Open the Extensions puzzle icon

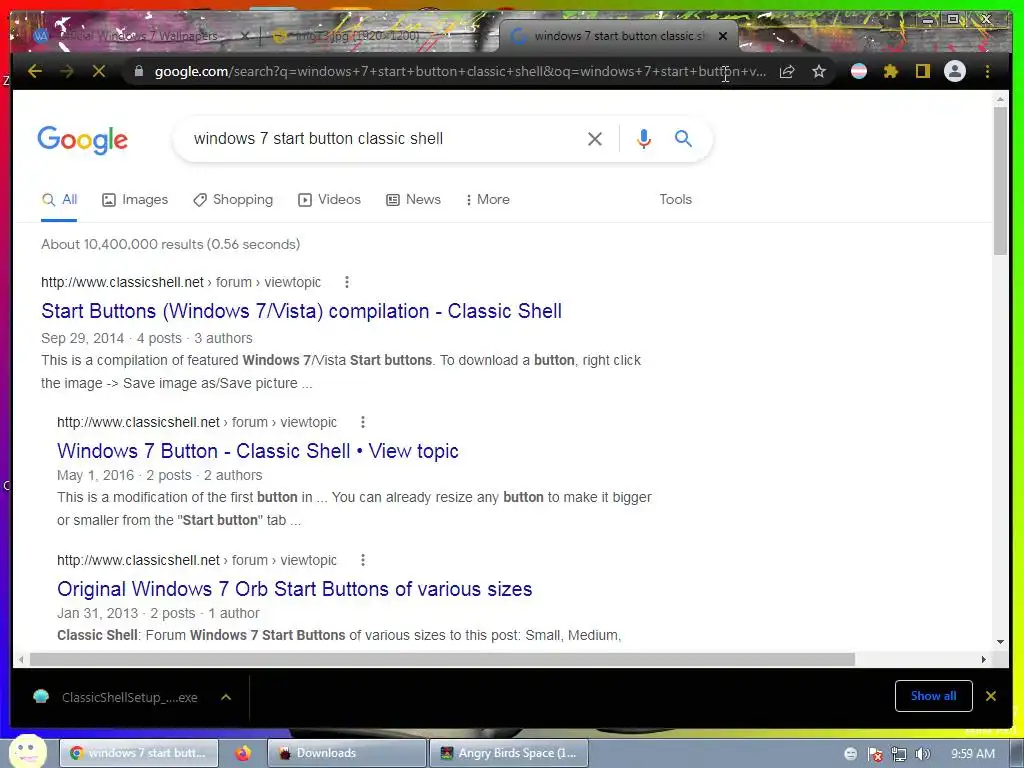[x=891, y=71]
